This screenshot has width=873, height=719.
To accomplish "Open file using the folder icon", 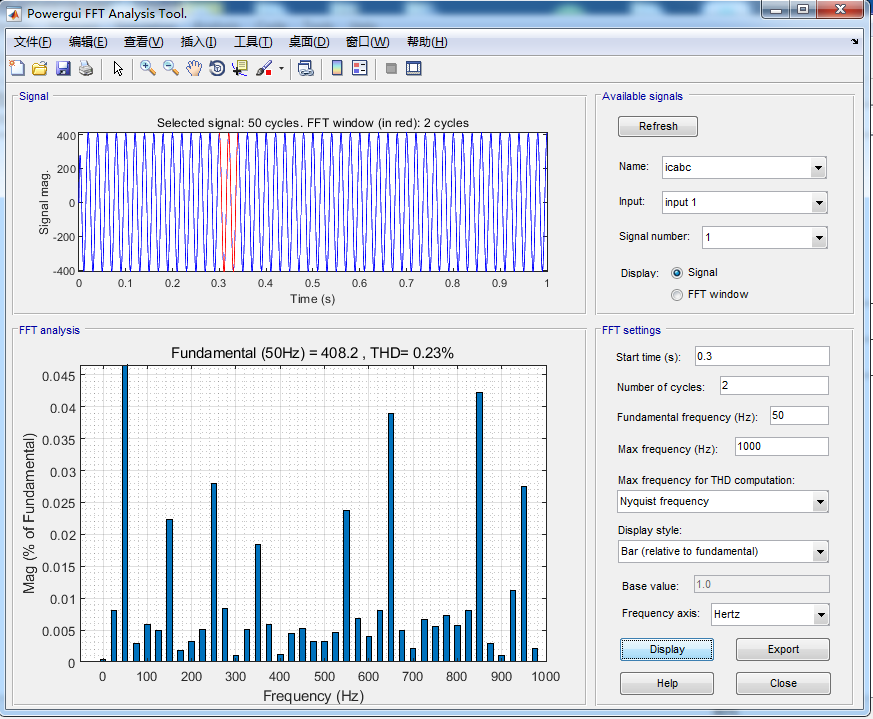I will coord(40,69).
